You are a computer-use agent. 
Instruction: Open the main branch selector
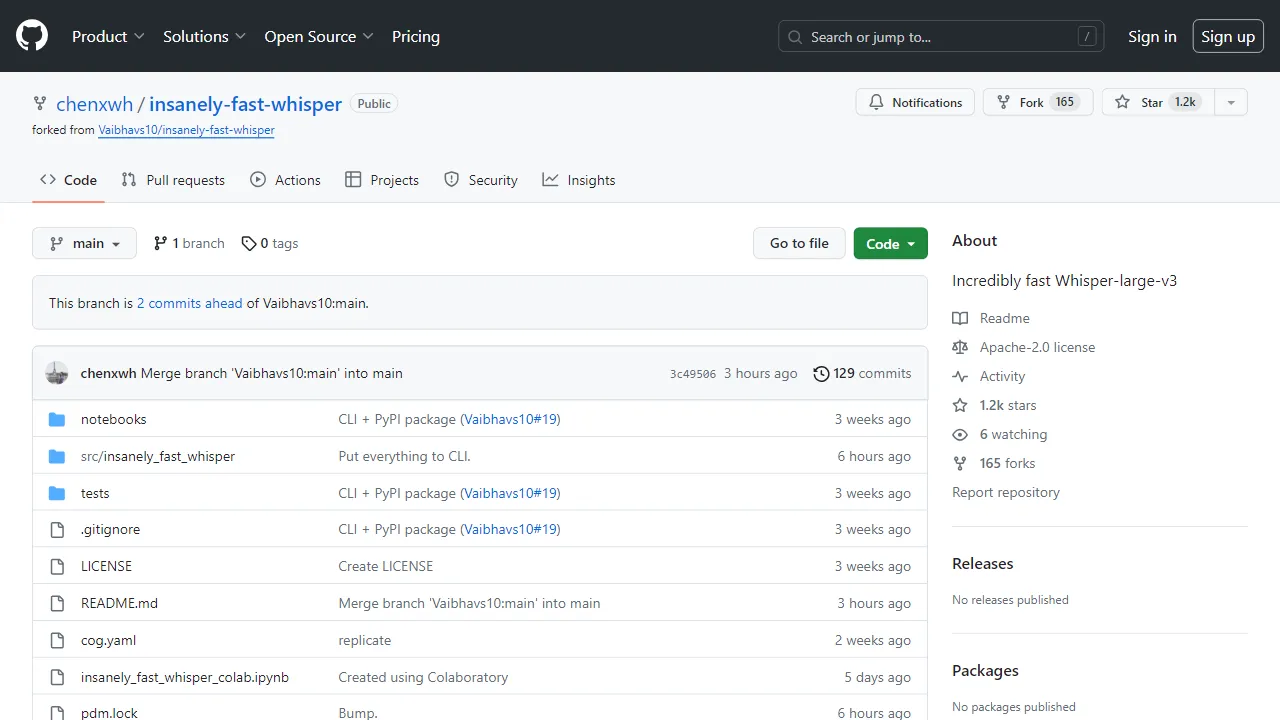84,243
